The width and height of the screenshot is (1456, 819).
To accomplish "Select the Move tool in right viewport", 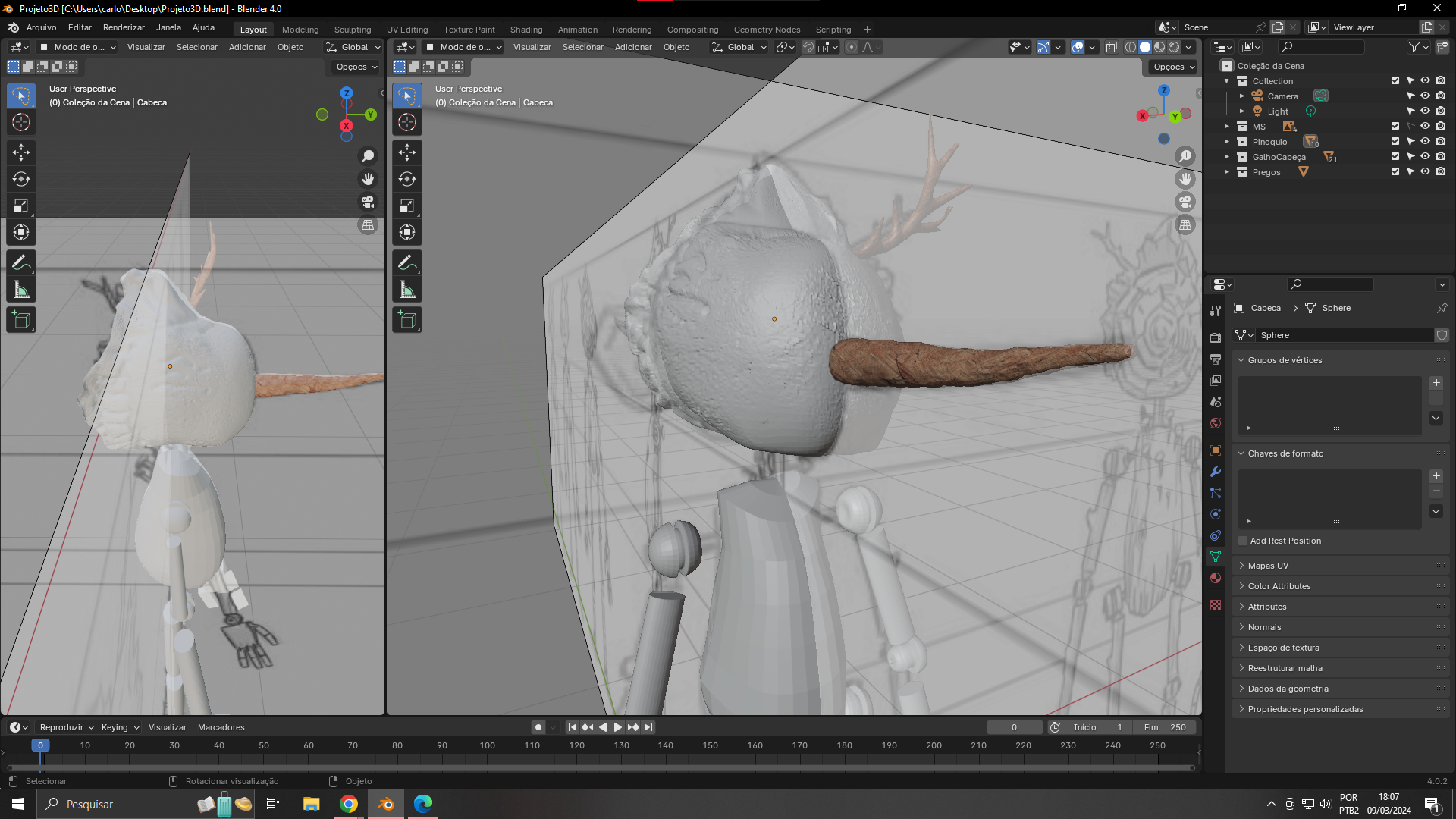I will [407, 152].
